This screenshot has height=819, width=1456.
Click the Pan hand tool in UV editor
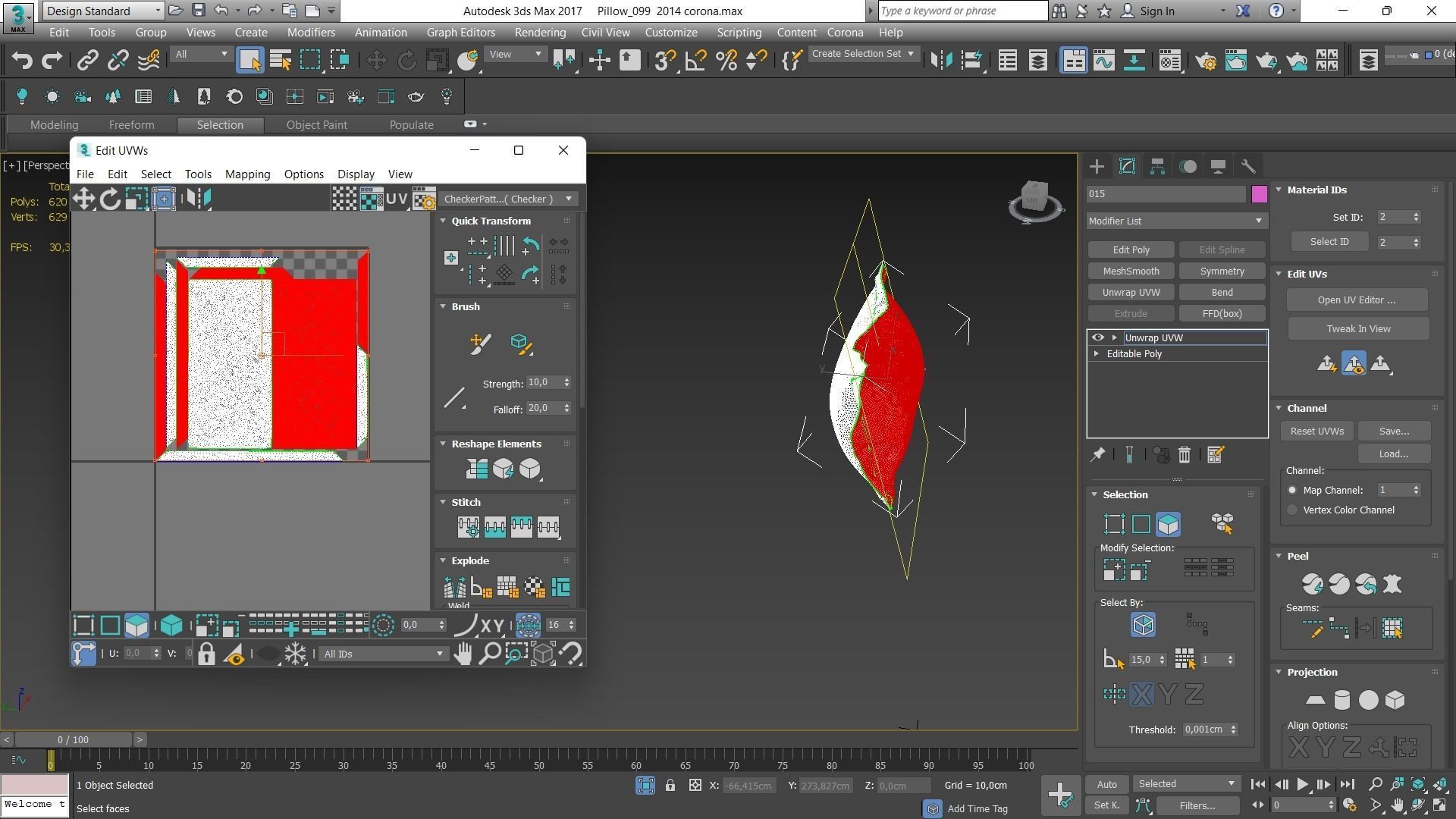[x=463, y=654]
